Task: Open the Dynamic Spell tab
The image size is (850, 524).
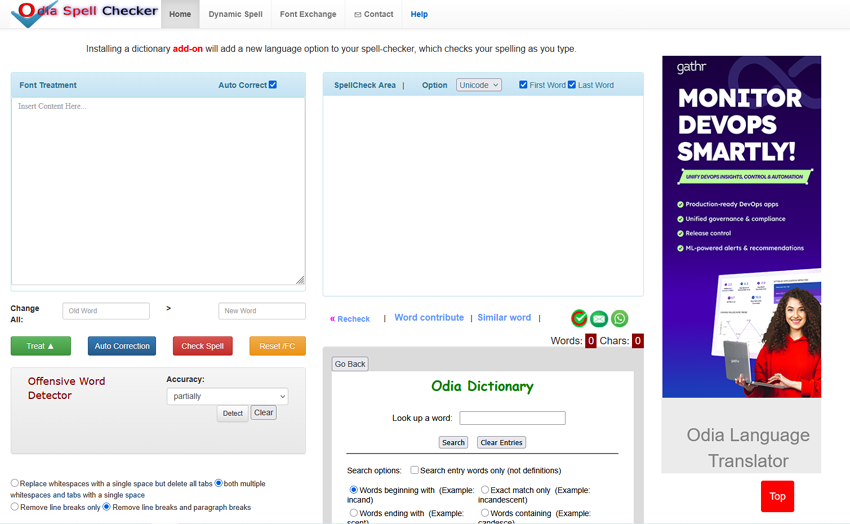Action: click(235, 14)
